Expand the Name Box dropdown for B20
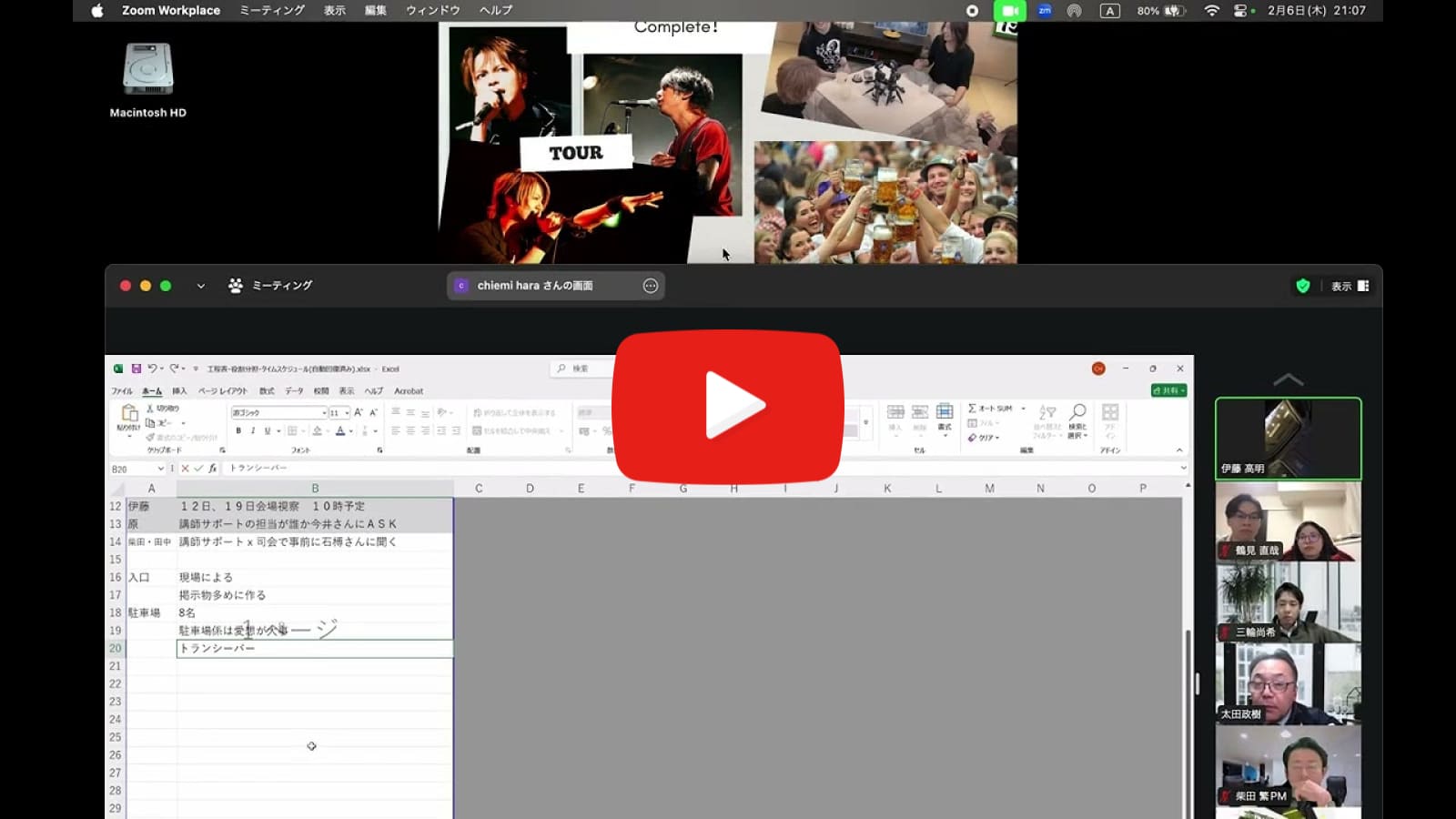 (161, 469)
